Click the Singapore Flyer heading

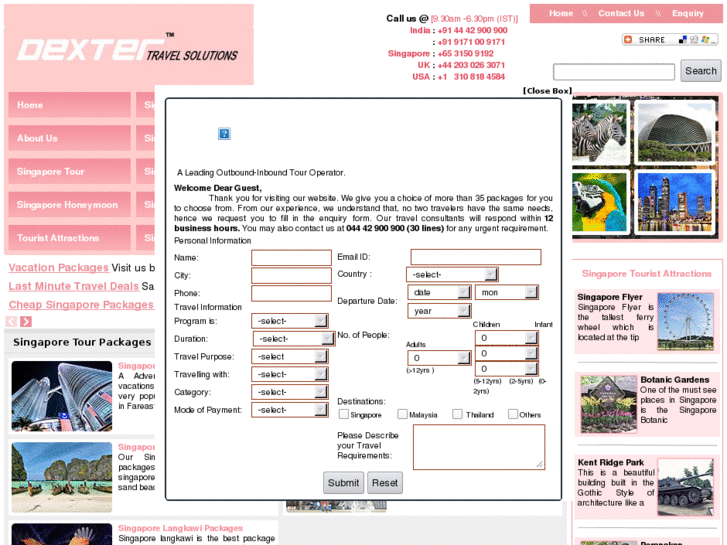pyautogui.click(x=610, y=297)
